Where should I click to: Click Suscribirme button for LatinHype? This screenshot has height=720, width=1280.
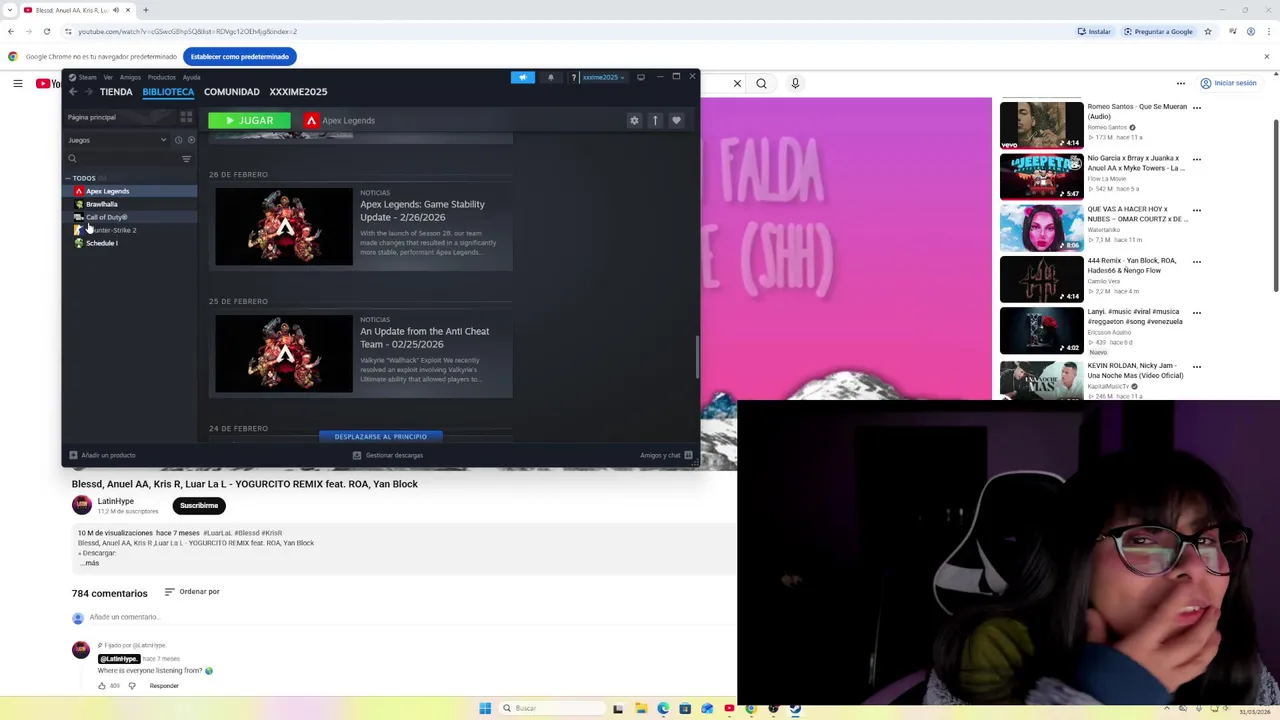click(x=199, y=506)
